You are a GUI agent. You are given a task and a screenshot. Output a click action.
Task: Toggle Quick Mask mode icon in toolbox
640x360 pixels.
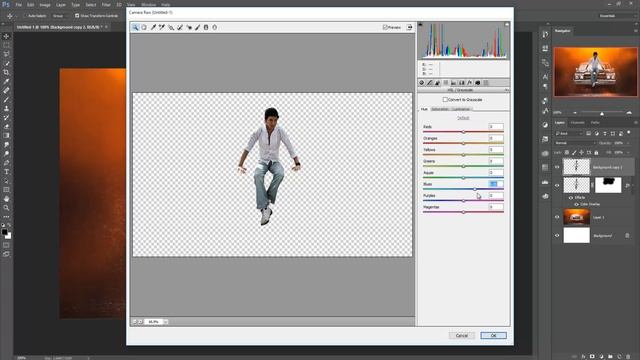[6, 245]
